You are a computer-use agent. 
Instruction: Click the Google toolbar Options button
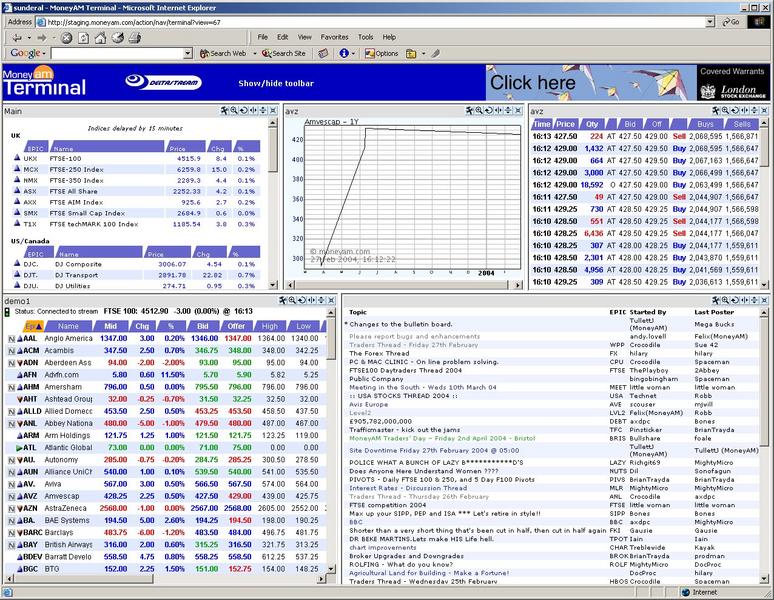(381, 53)
